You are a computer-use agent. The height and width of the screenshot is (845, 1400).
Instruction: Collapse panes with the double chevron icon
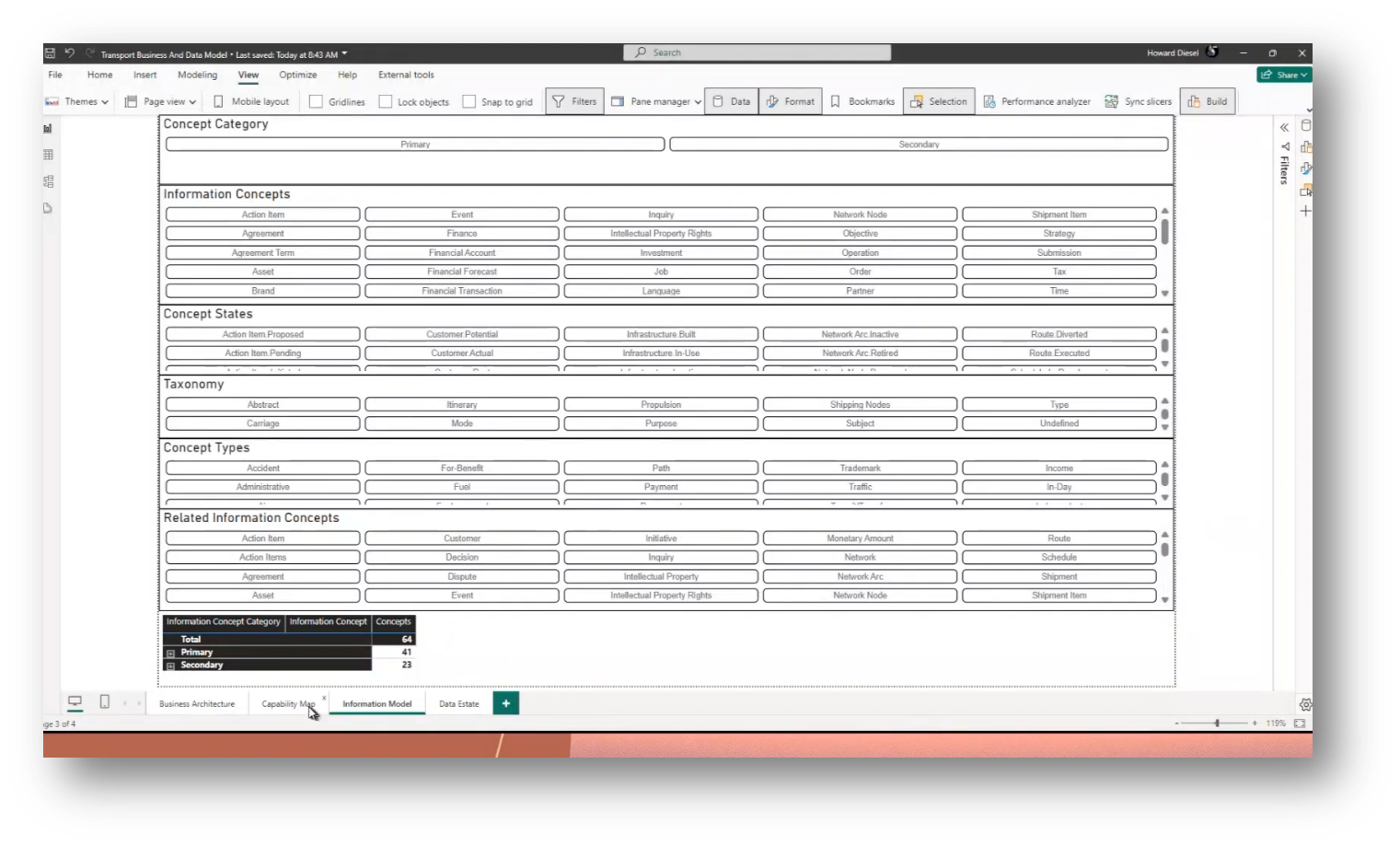pyautogui.click(x=1284, y=128)
